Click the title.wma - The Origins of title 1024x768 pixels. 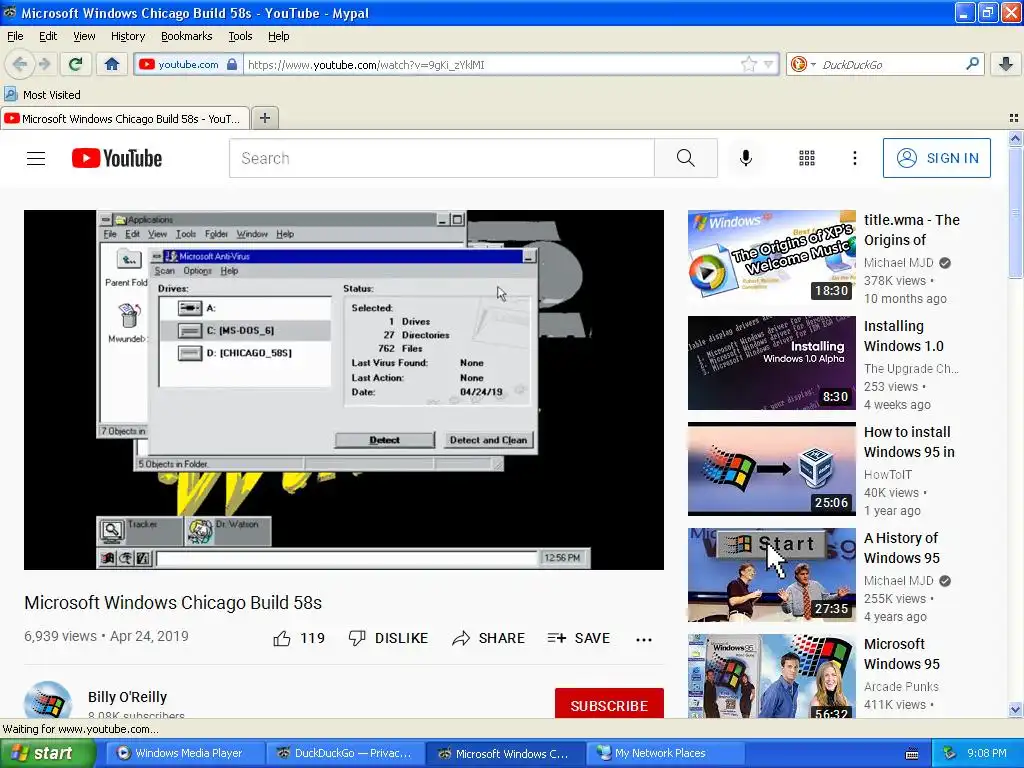pyautogui.click(x=912, y=230)
